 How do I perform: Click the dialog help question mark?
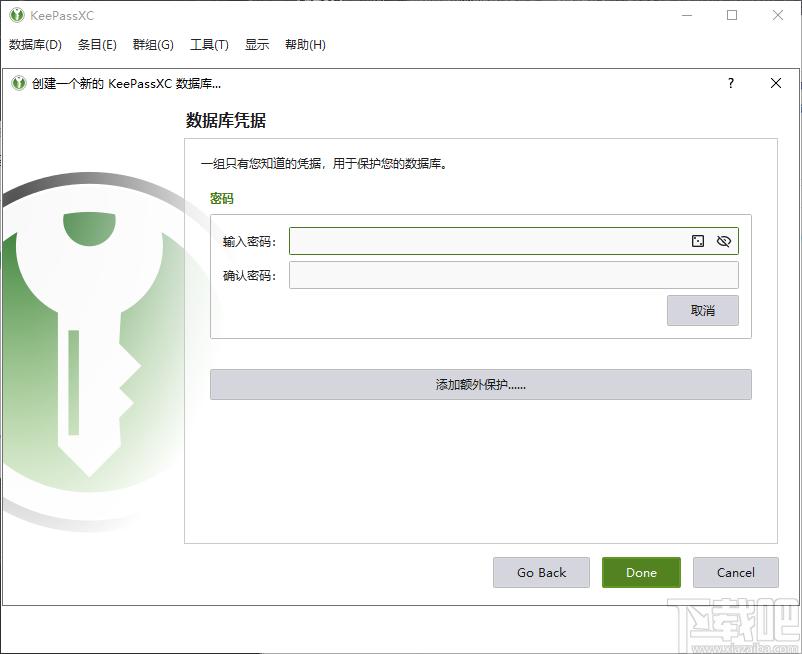pyautogui.click(x=731, y=83)
